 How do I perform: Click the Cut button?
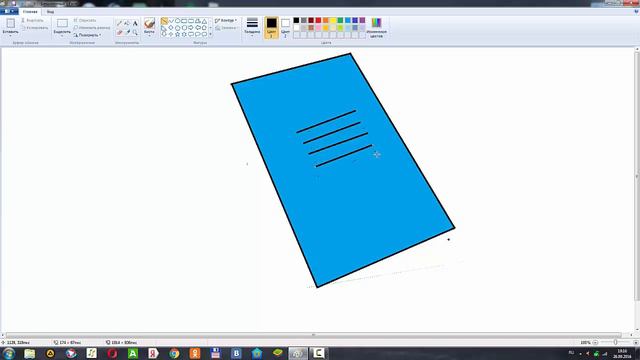[x=32, y=20]
